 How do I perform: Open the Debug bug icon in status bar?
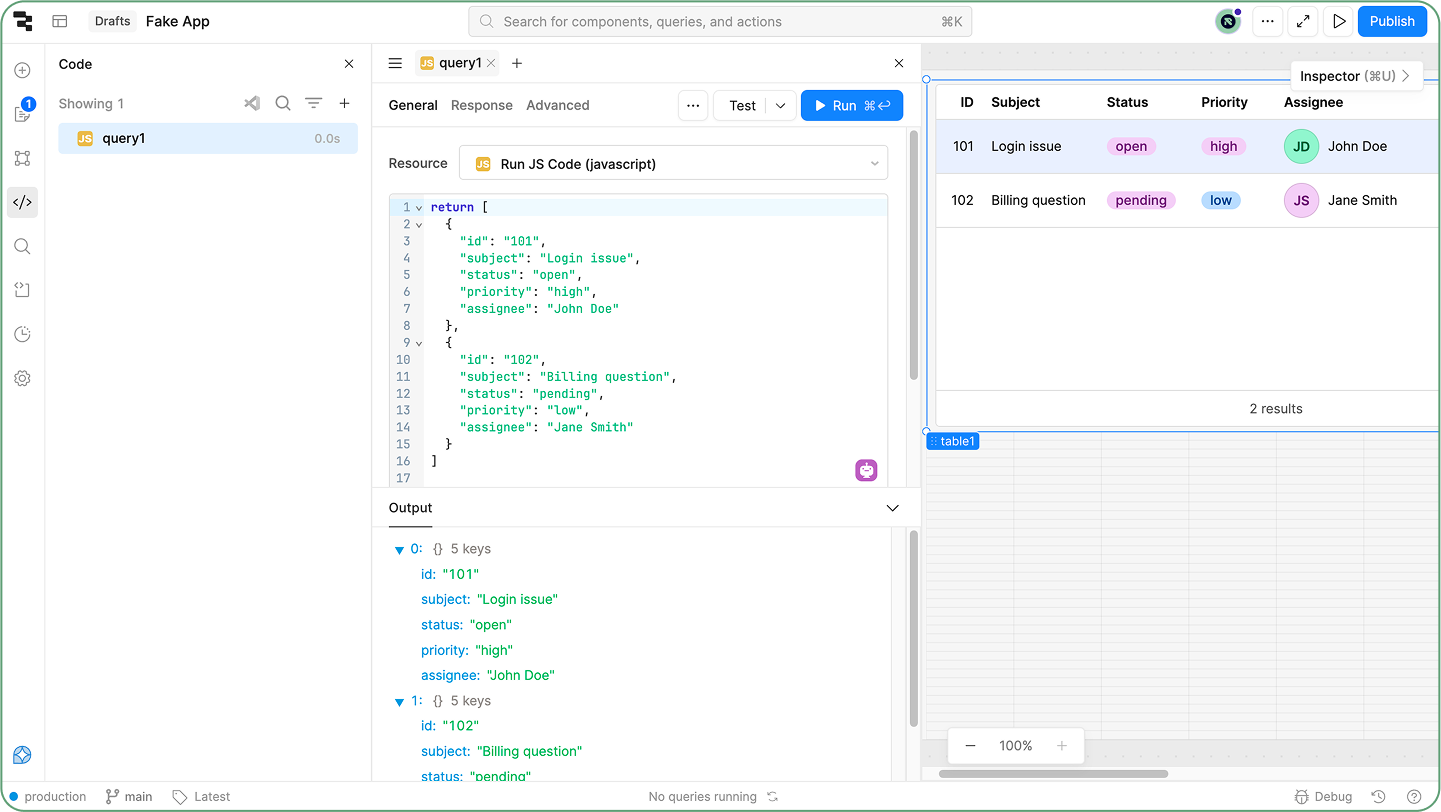pos(1322,797)
